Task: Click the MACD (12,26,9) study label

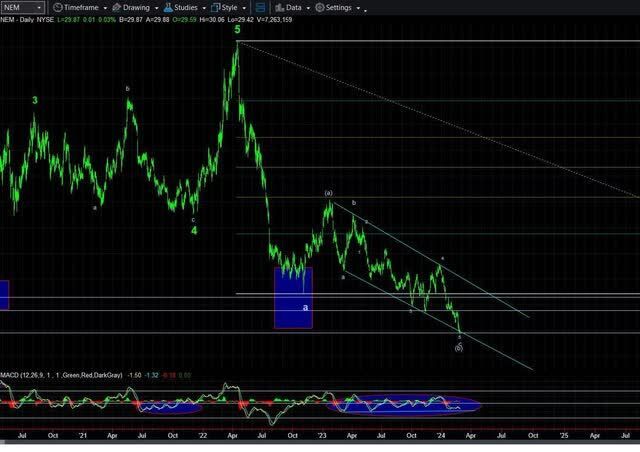Action: click(x=61, y=375)
